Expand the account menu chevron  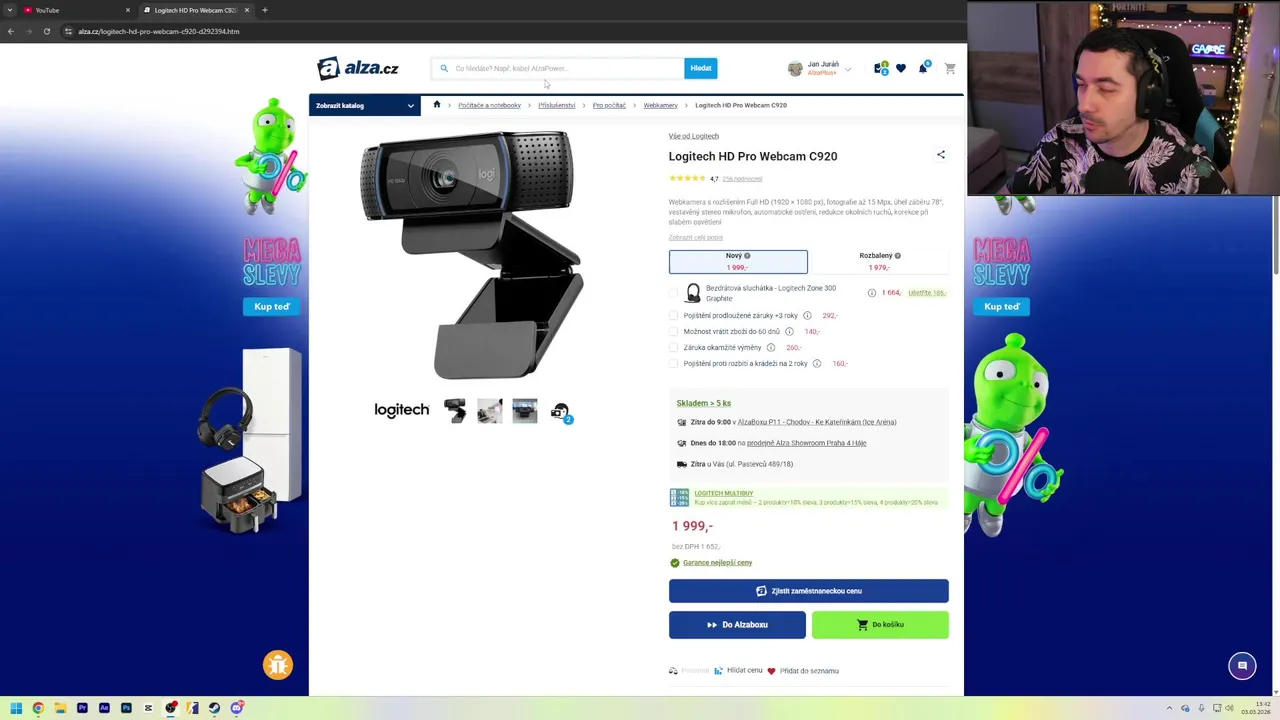point(848,69)
